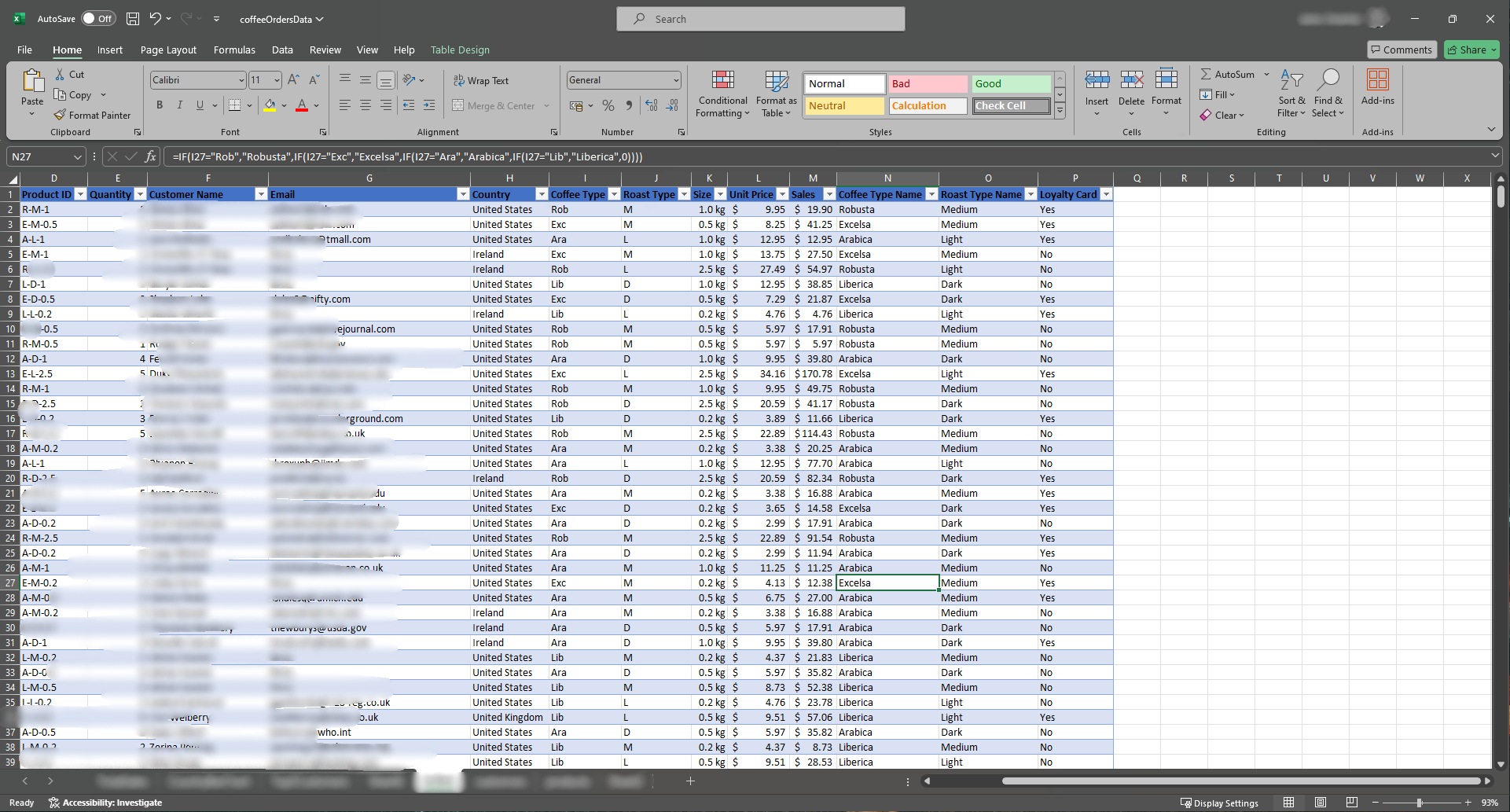This screenshot has width=1510, height=812.
Task: Click the Clear button in Editing
Action: click(1222, 115)
